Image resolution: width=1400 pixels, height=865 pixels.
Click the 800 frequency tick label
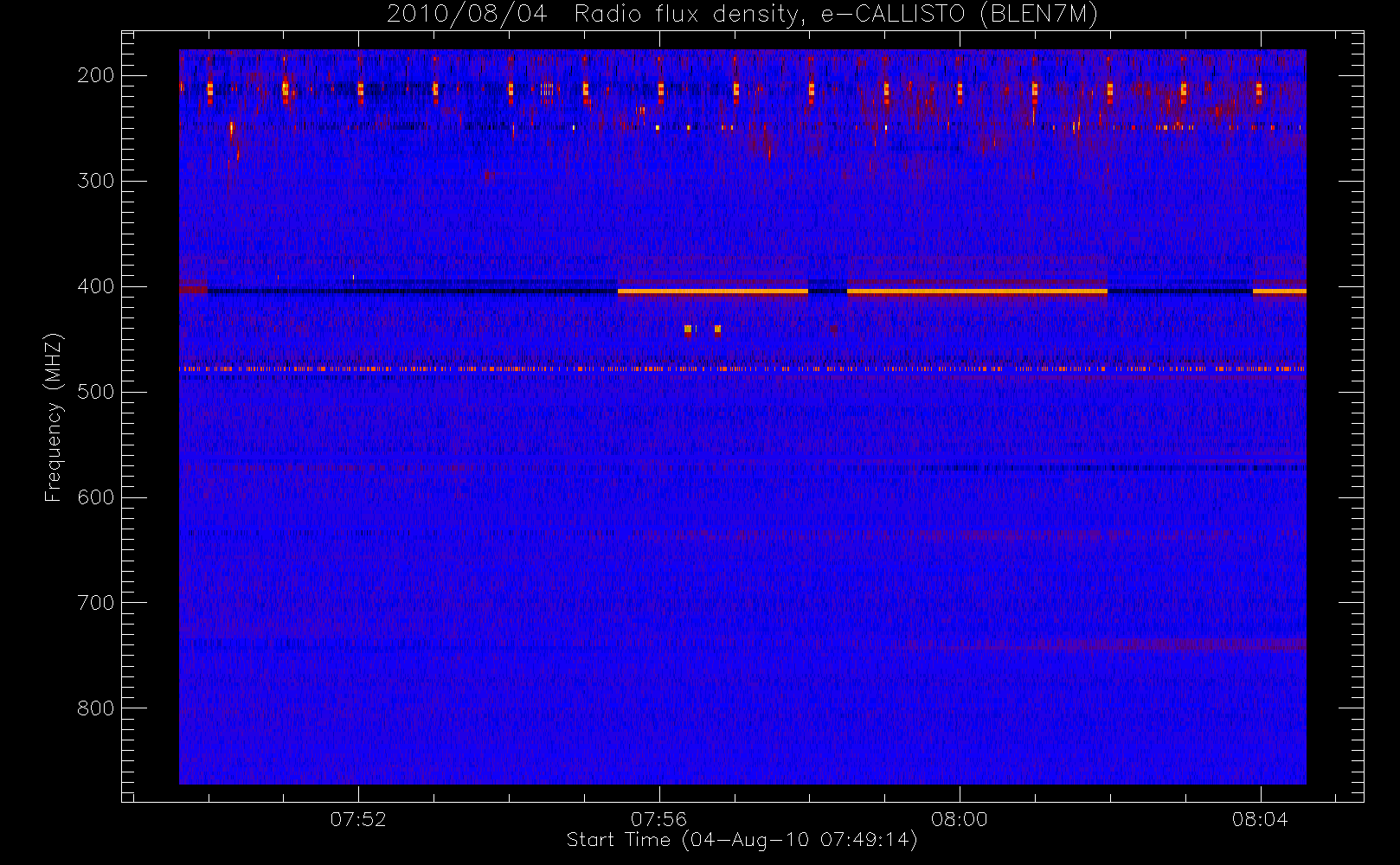(95, 708)
